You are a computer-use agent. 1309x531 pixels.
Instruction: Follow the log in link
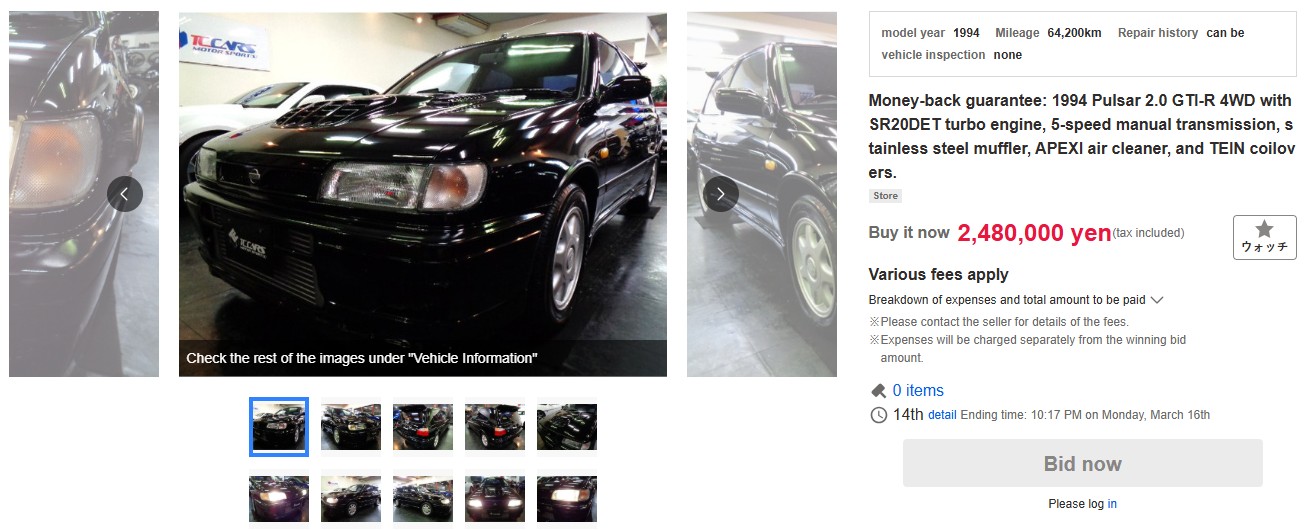(1112, 504)
